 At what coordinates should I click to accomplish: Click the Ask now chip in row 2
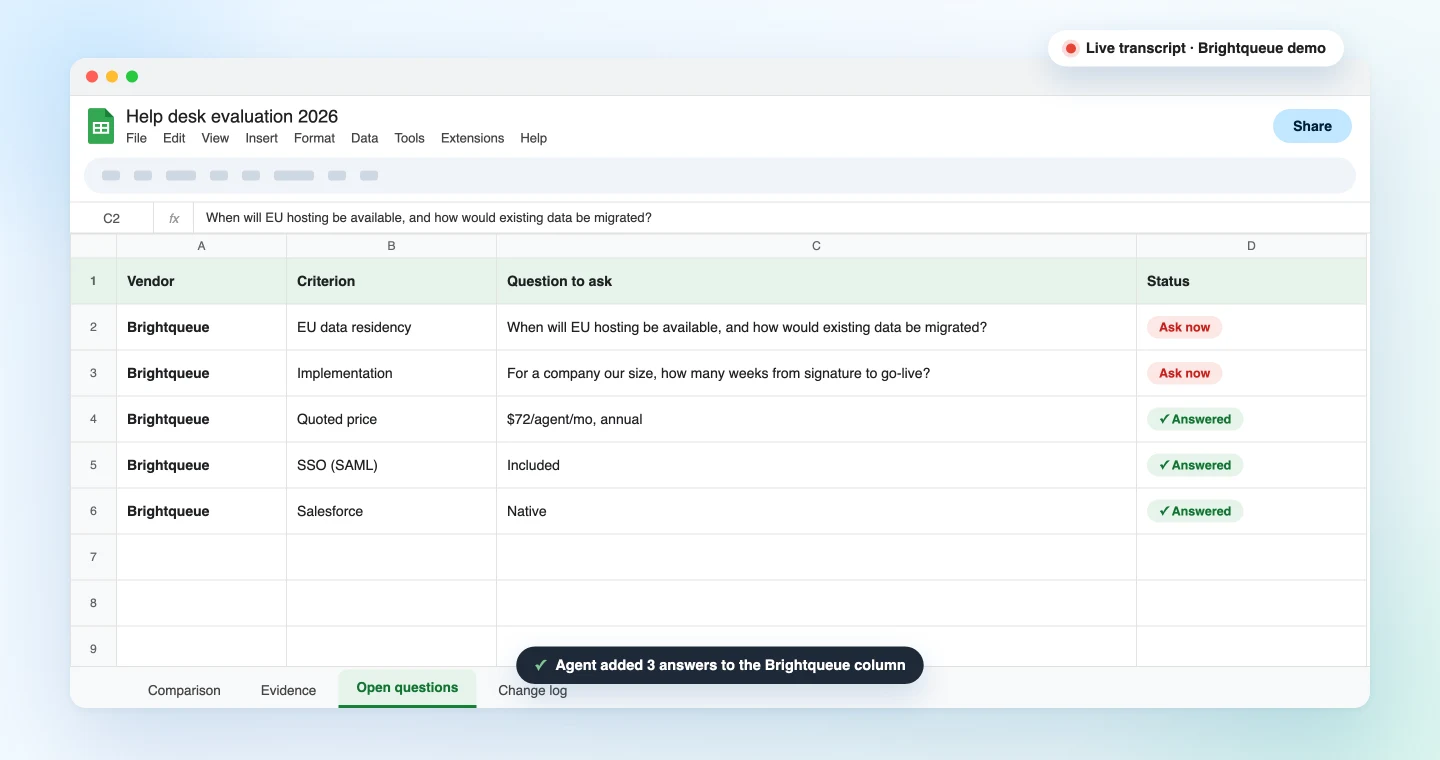[1184, 327]
